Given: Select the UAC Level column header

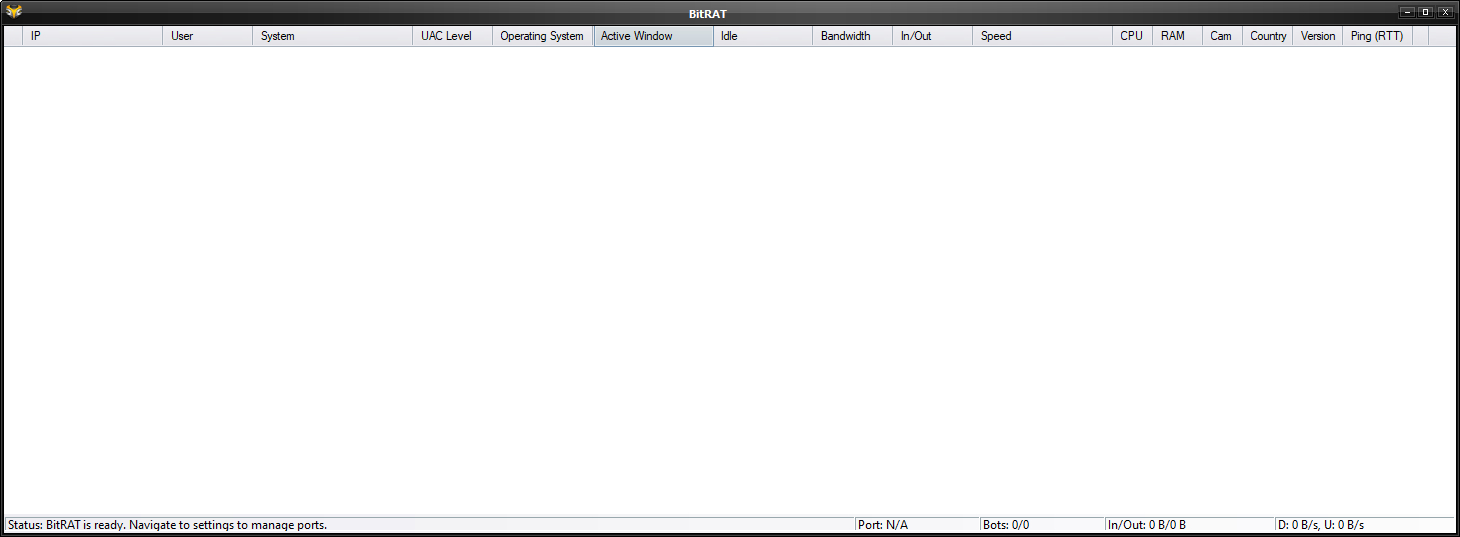Looking at the screenshot, I should (x=452, y=36).
